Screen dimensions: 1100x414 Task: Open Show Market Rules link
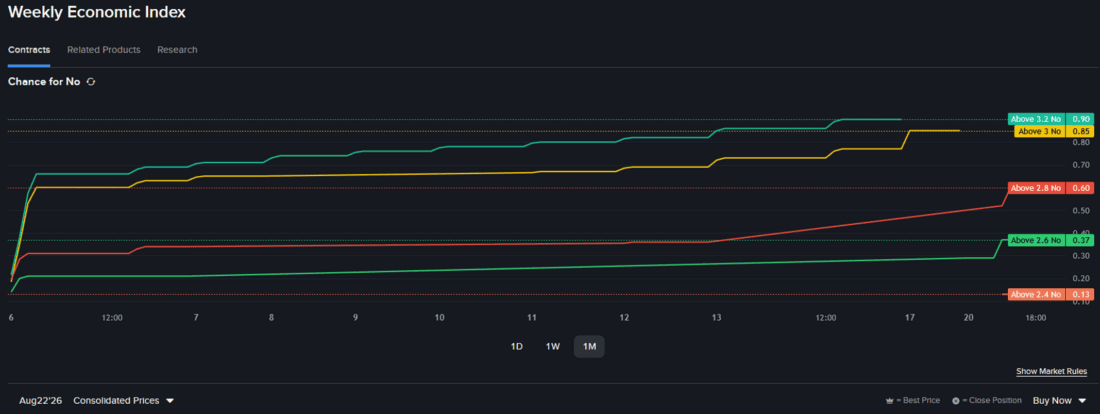coord(1052,371)
